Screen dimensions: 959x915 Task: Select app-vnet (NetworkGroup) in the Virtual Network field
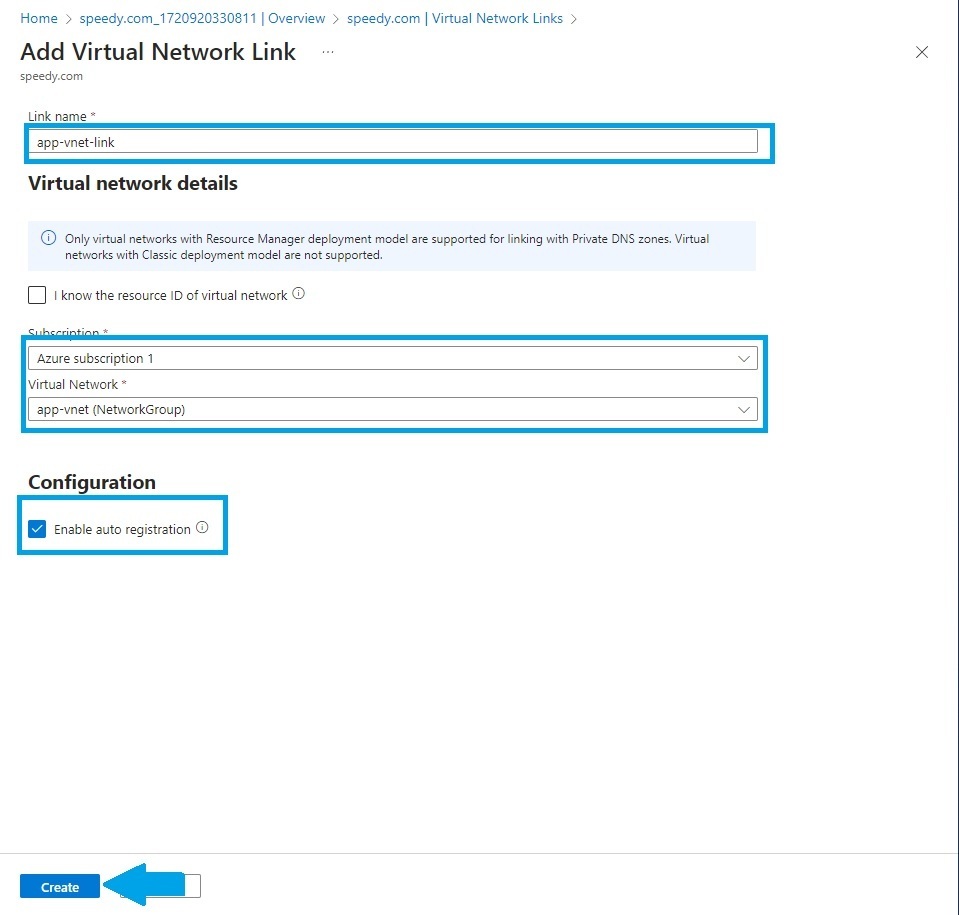tap(394, 409)
